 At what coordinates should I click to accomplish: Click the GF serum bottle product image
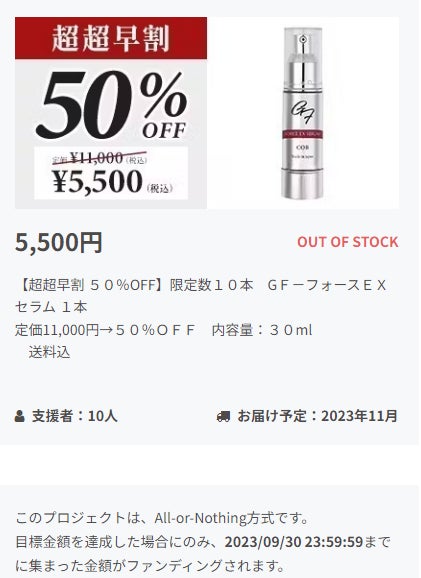tap(303, 113)
